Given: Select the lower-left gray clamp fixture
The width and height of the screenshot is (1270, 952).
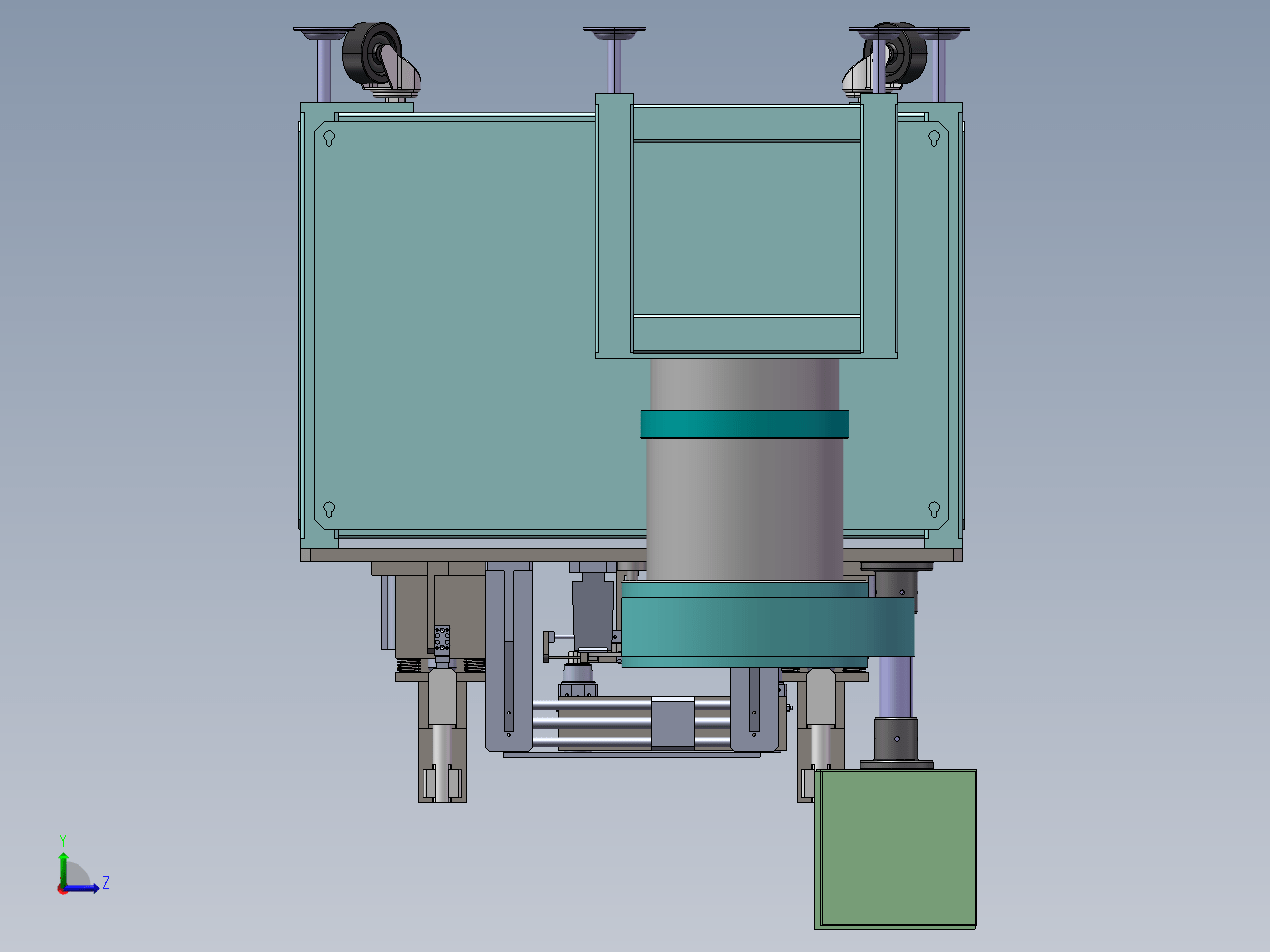Looking at the screenshot, I should tap(442, 735).
